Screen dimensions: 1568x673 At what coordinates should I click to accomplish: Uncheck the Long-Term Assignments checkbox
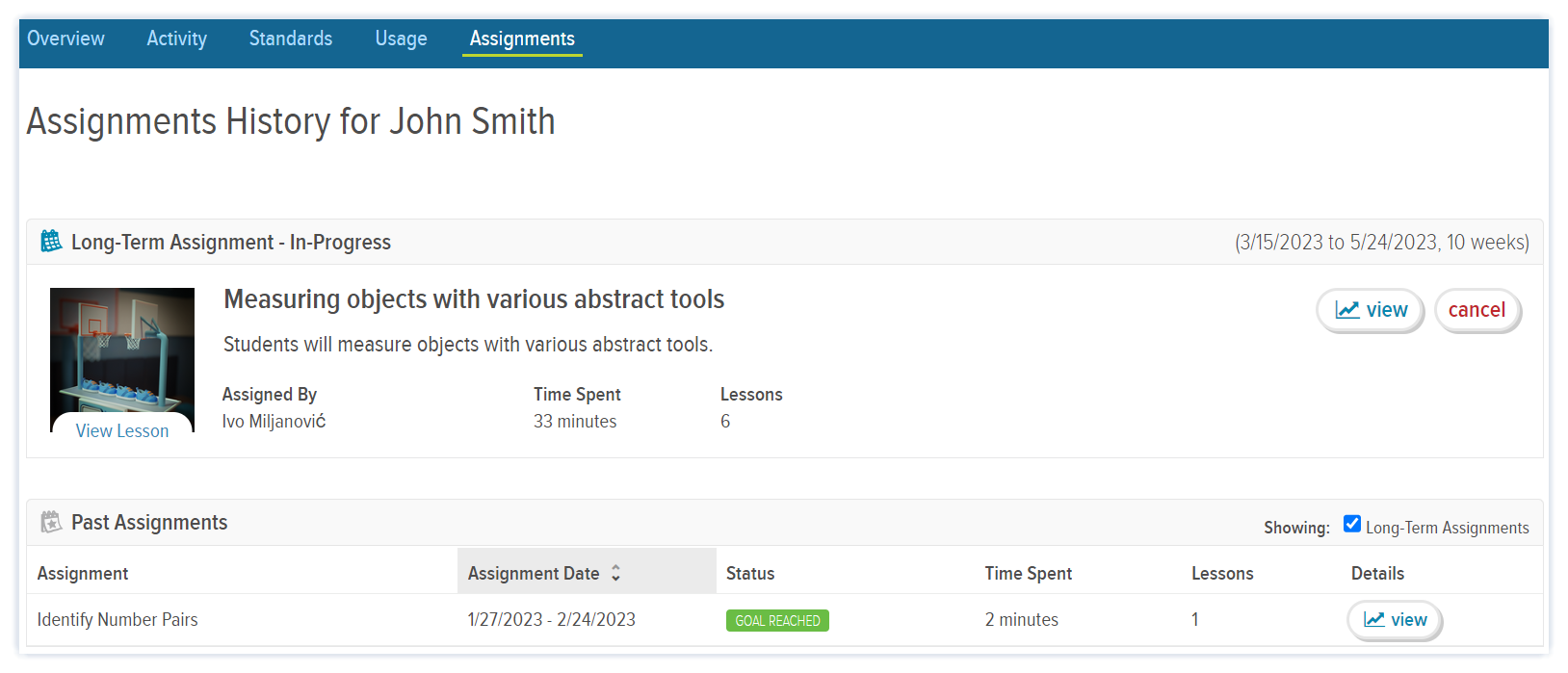click(x=1352, y=524)
